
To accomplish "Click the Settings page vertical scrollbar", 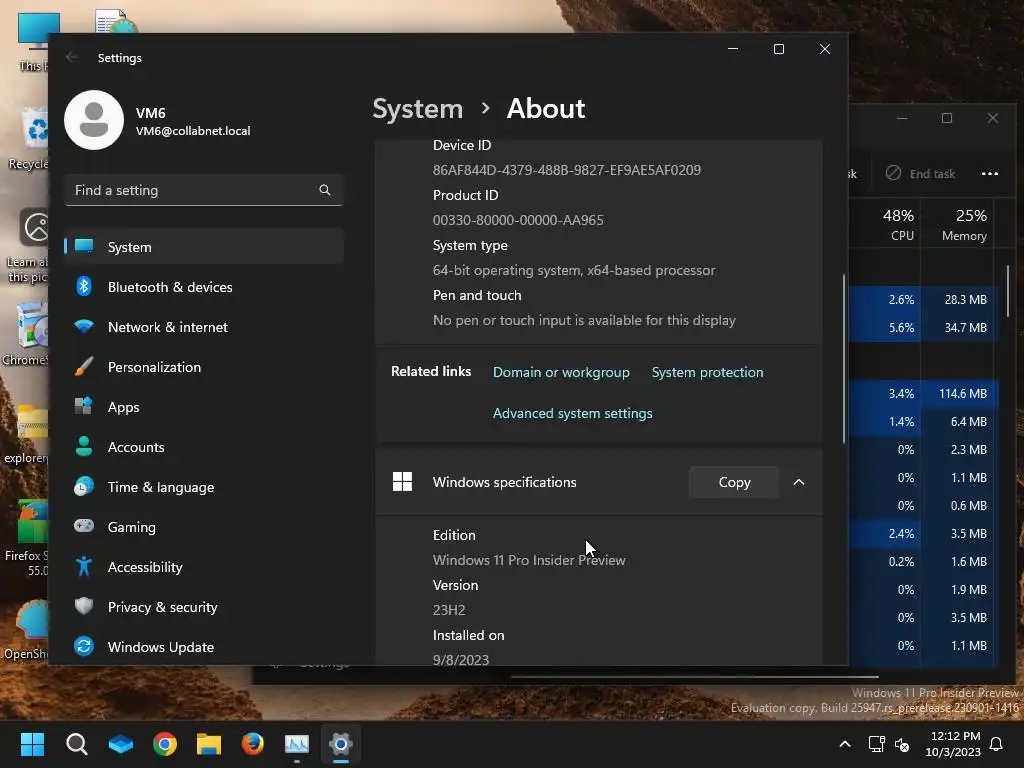I will point(844,358).
